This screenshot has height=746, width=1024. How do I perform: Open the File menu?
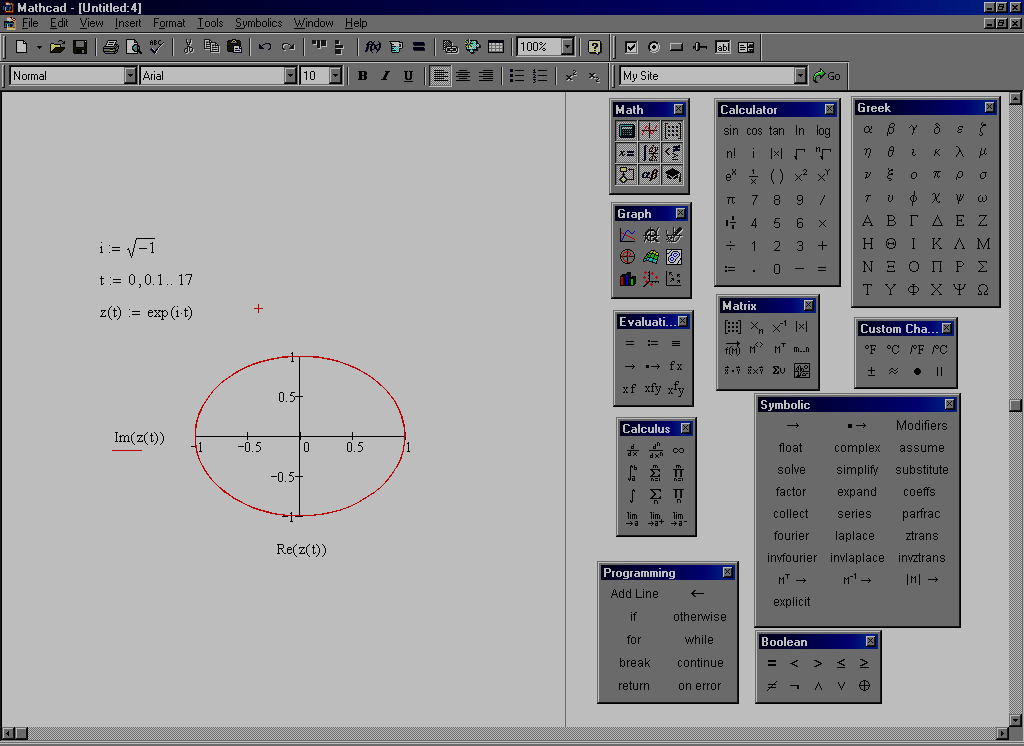(30, 23)
